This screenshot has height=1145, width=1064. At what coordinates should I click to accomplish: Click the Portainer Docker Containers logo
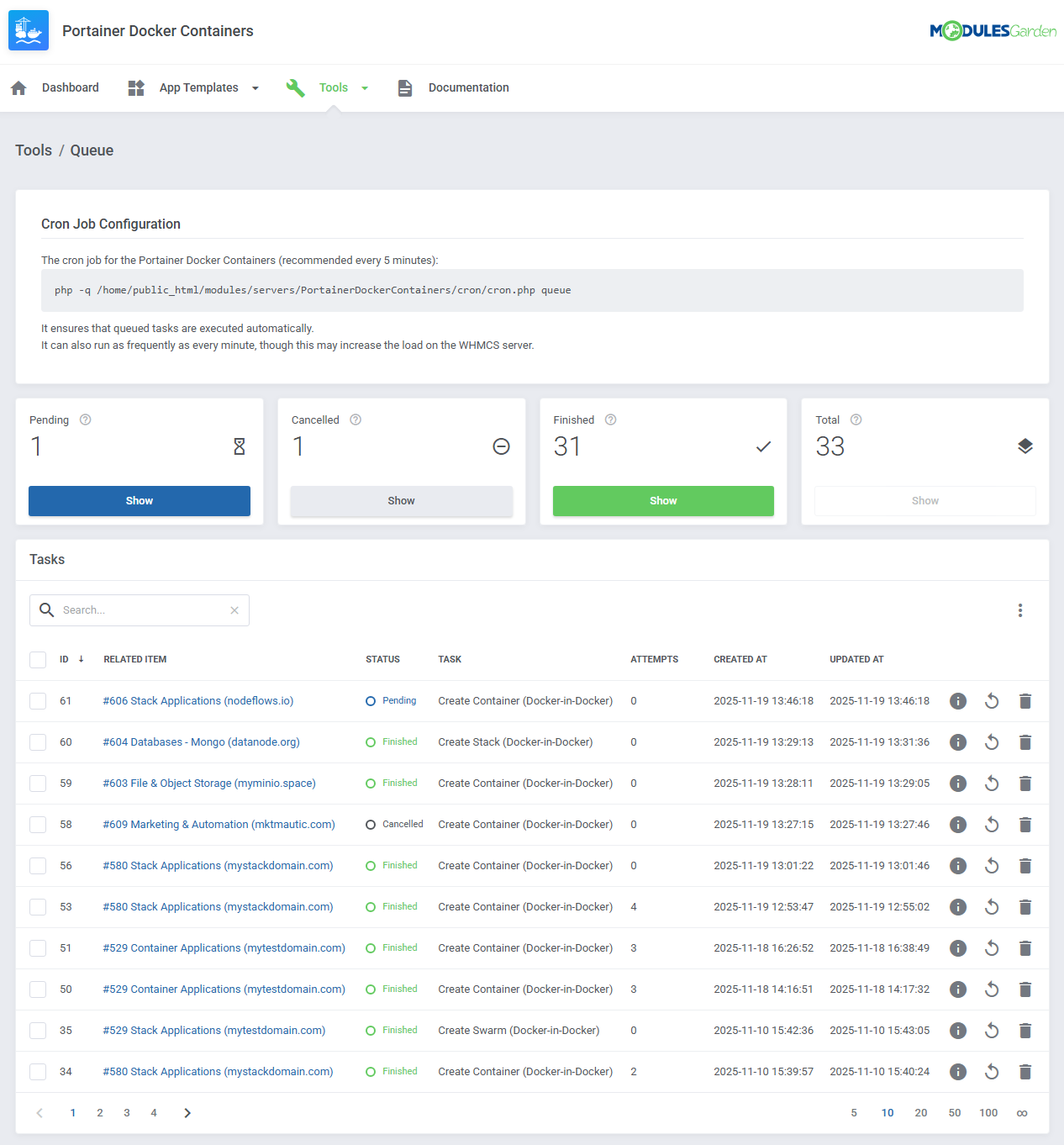(29, 31)
